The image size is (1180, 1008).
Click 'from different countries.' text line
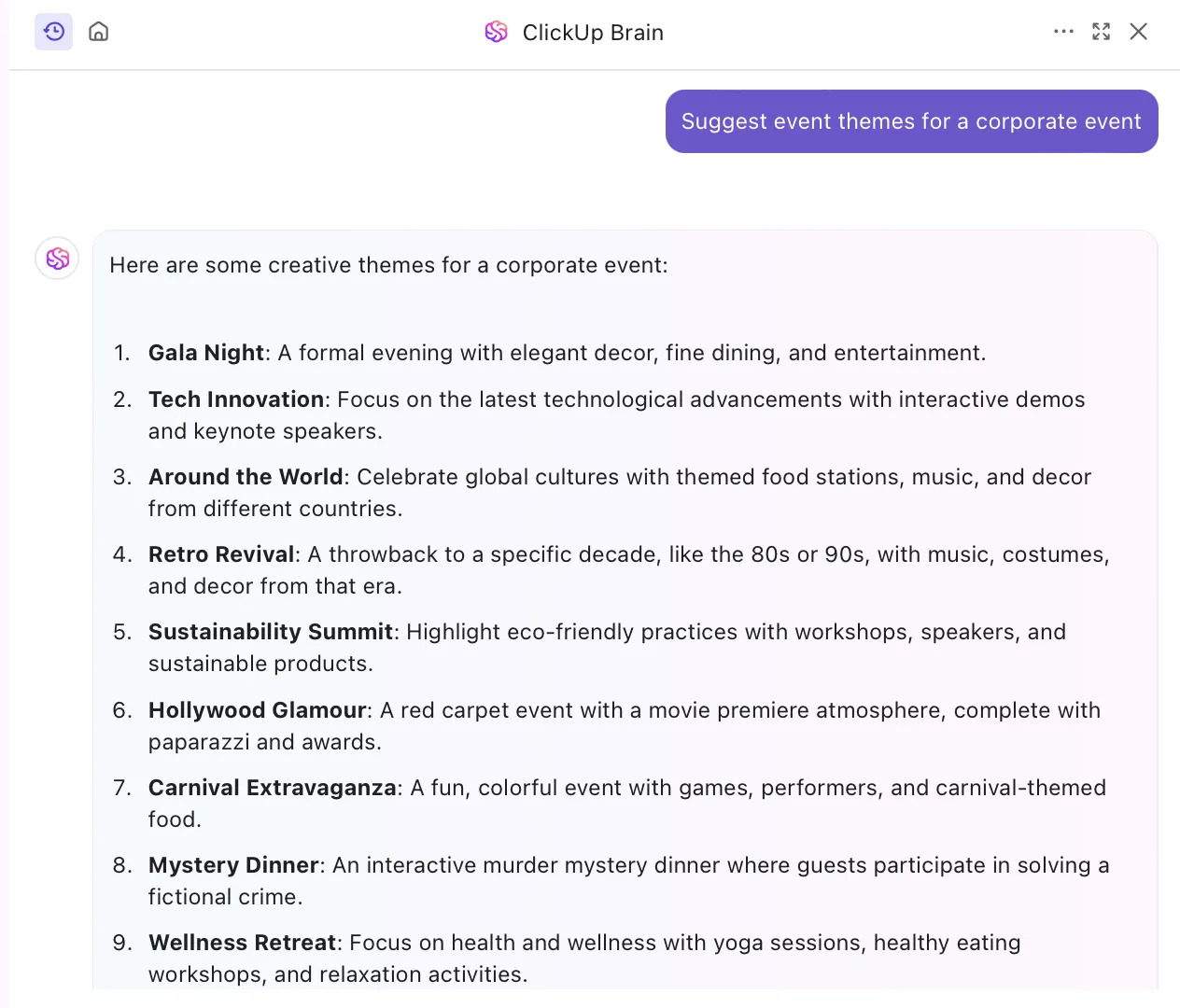275,509
